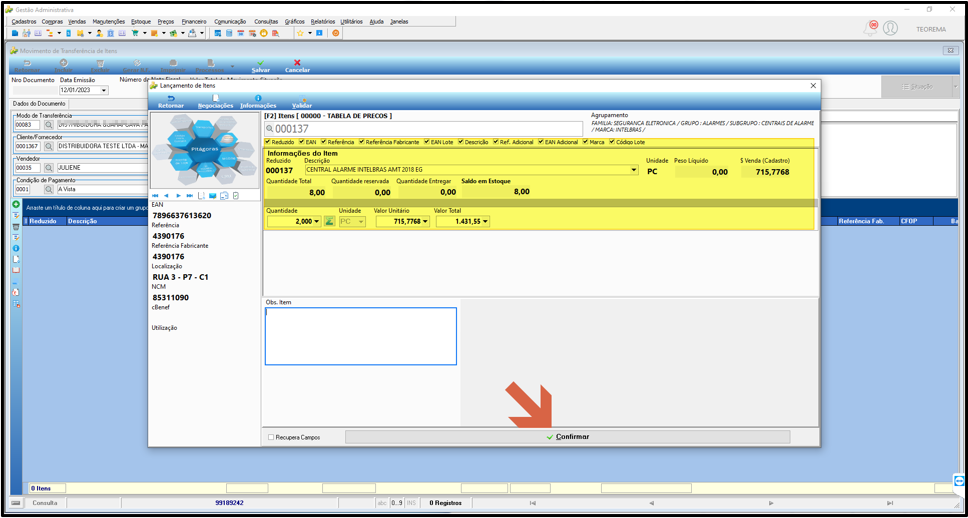Click the green plus icon in left sidebar
968x518 pixels.
16,204
